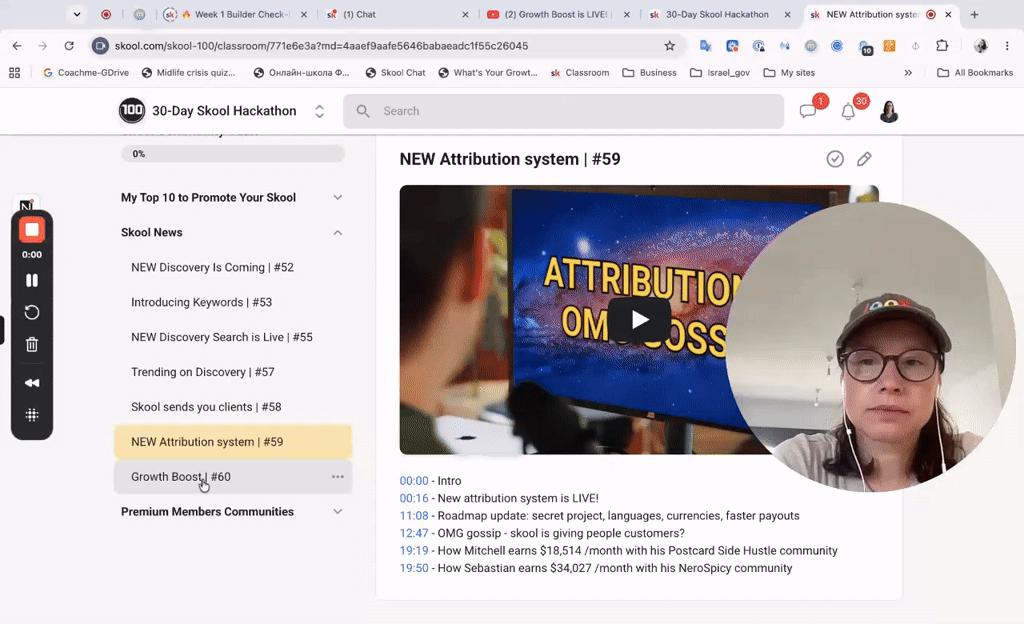
Task: Open Classroom bookmark
Action: 580,72
